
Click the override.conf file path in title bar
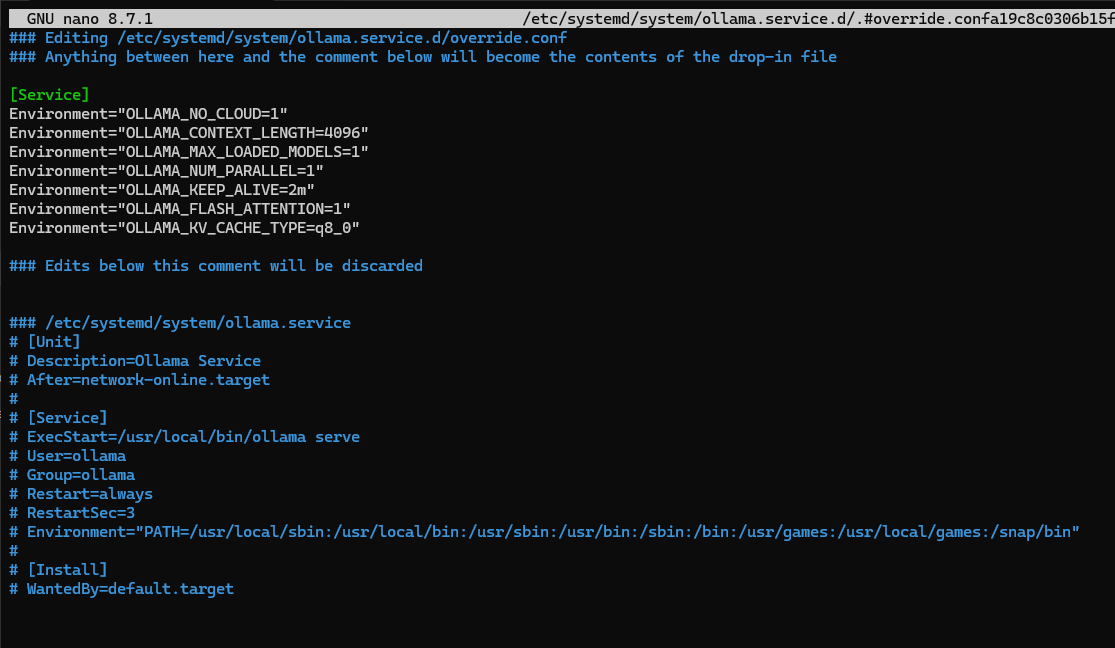pyautogui.click(x=818, y=18)
